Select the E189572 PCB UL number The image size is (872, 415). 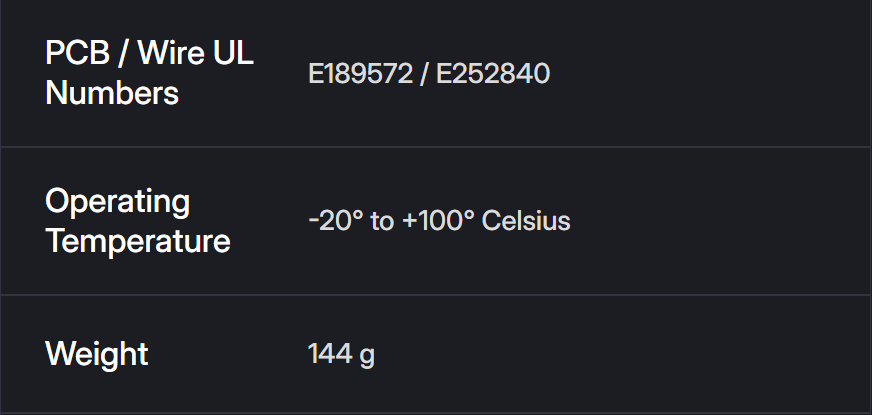[360, 74]
